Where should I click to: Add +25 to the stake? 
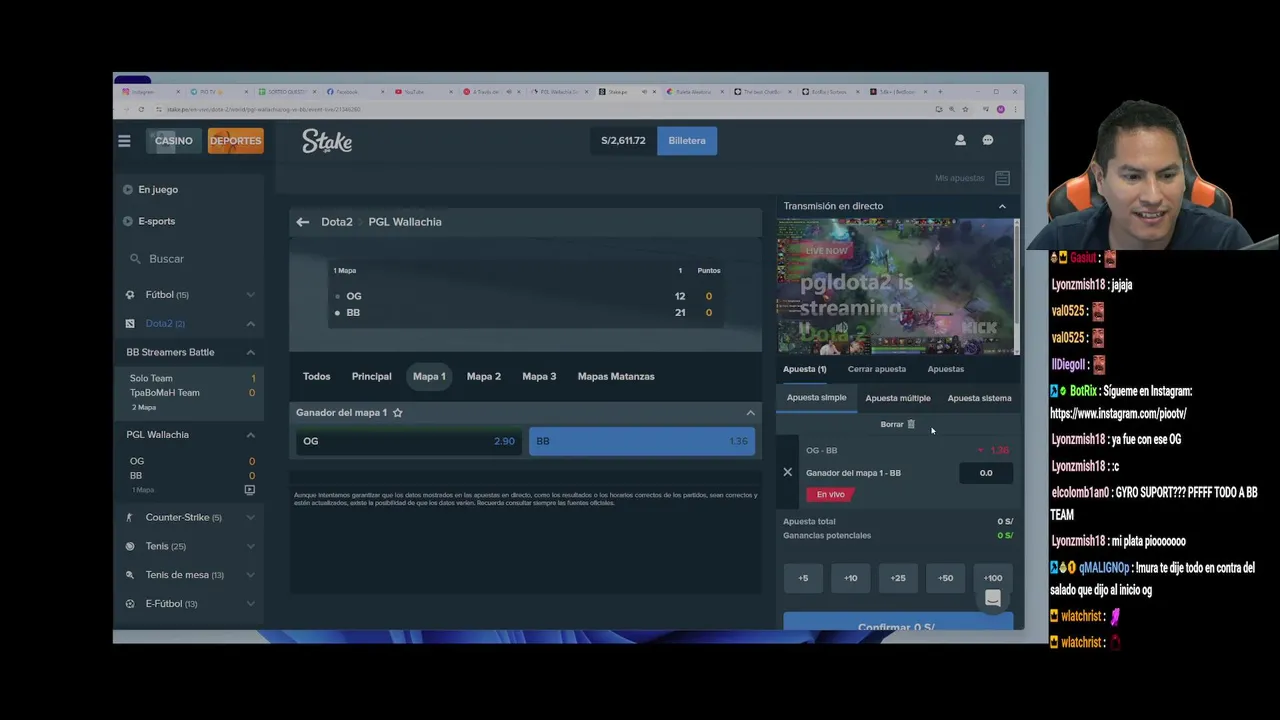[x=898, y=578]
